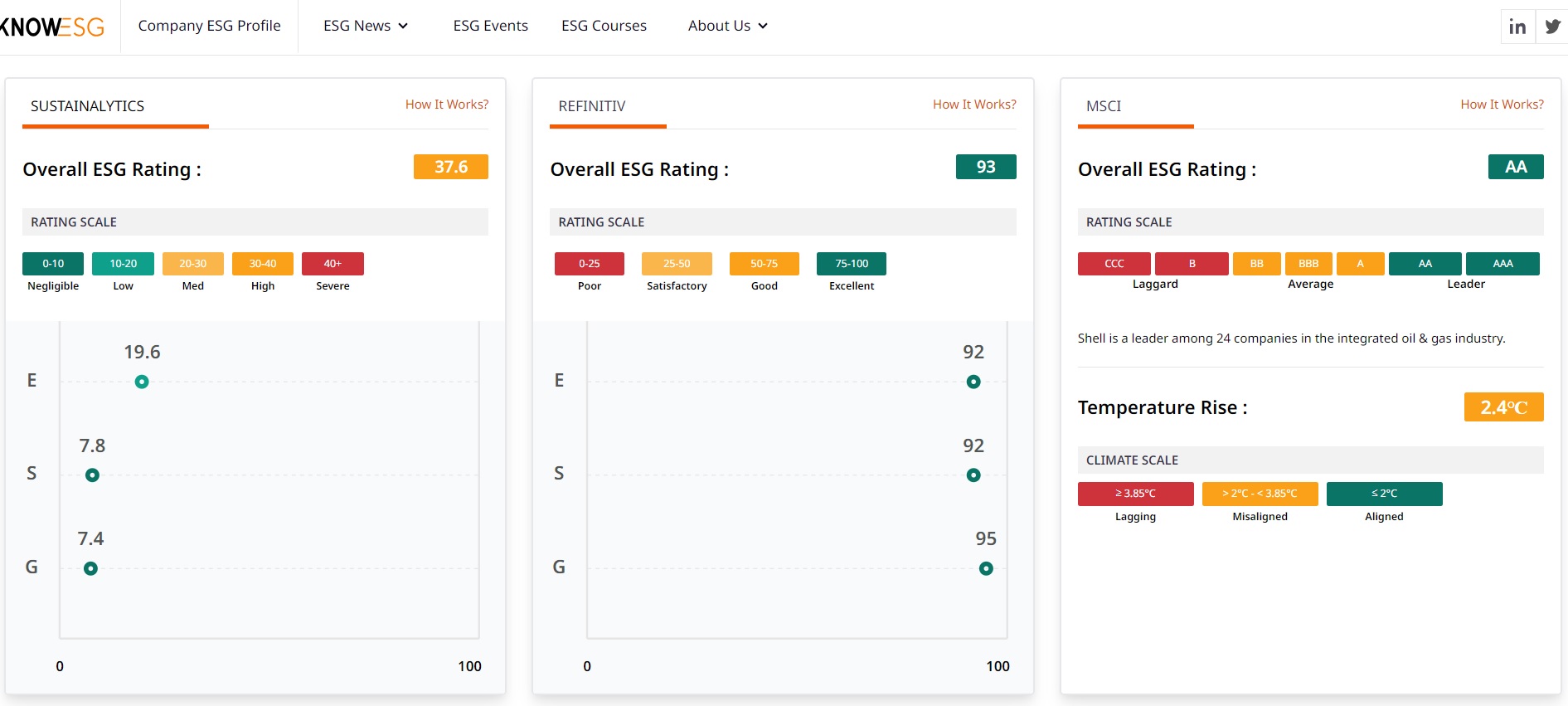
Task: Click the AA swatch in MSCI scale
Action: (1425, 264)
